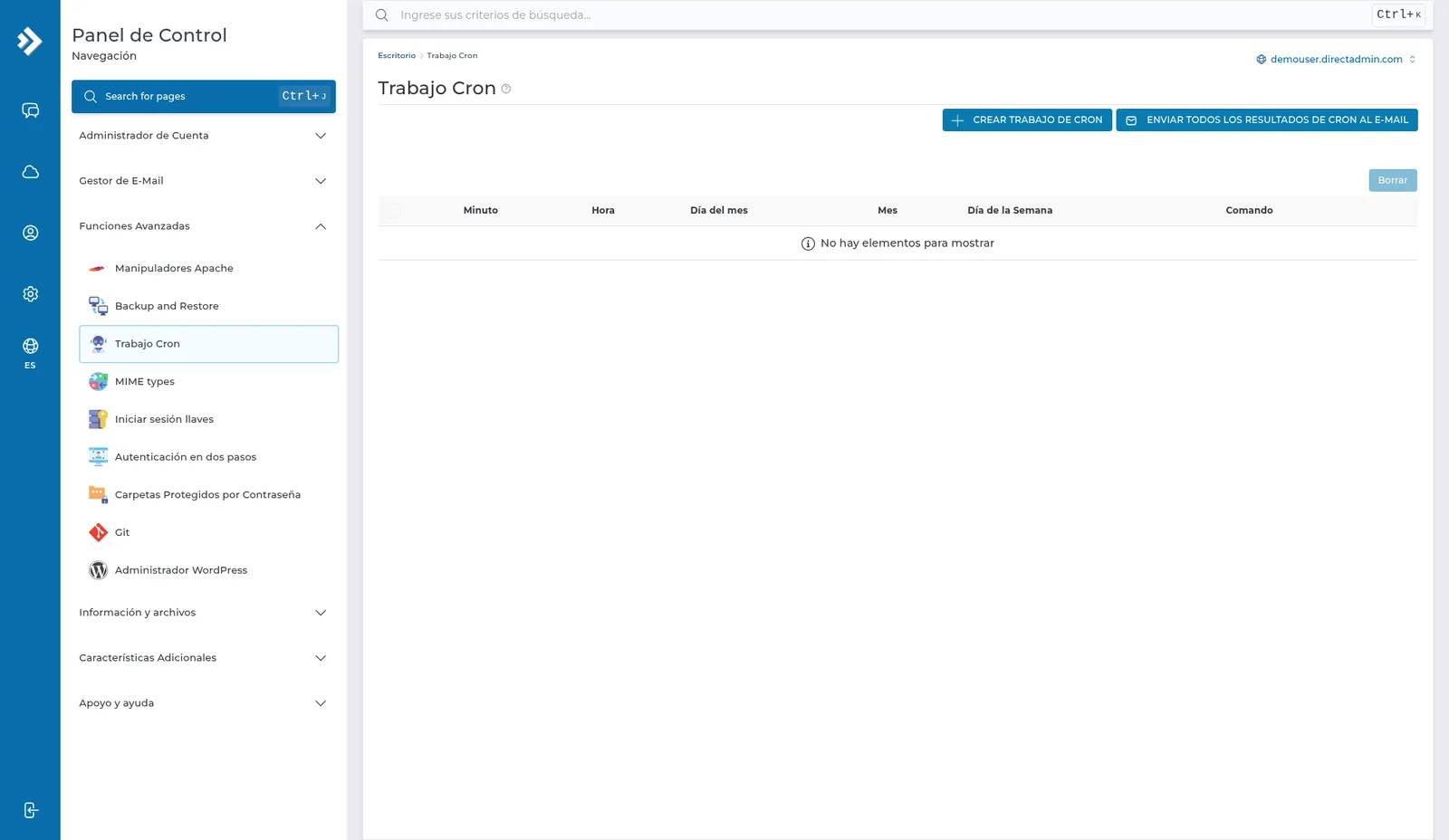Click the Día del mes column header
The image size is (1449, 840).
tap(719, 210)
